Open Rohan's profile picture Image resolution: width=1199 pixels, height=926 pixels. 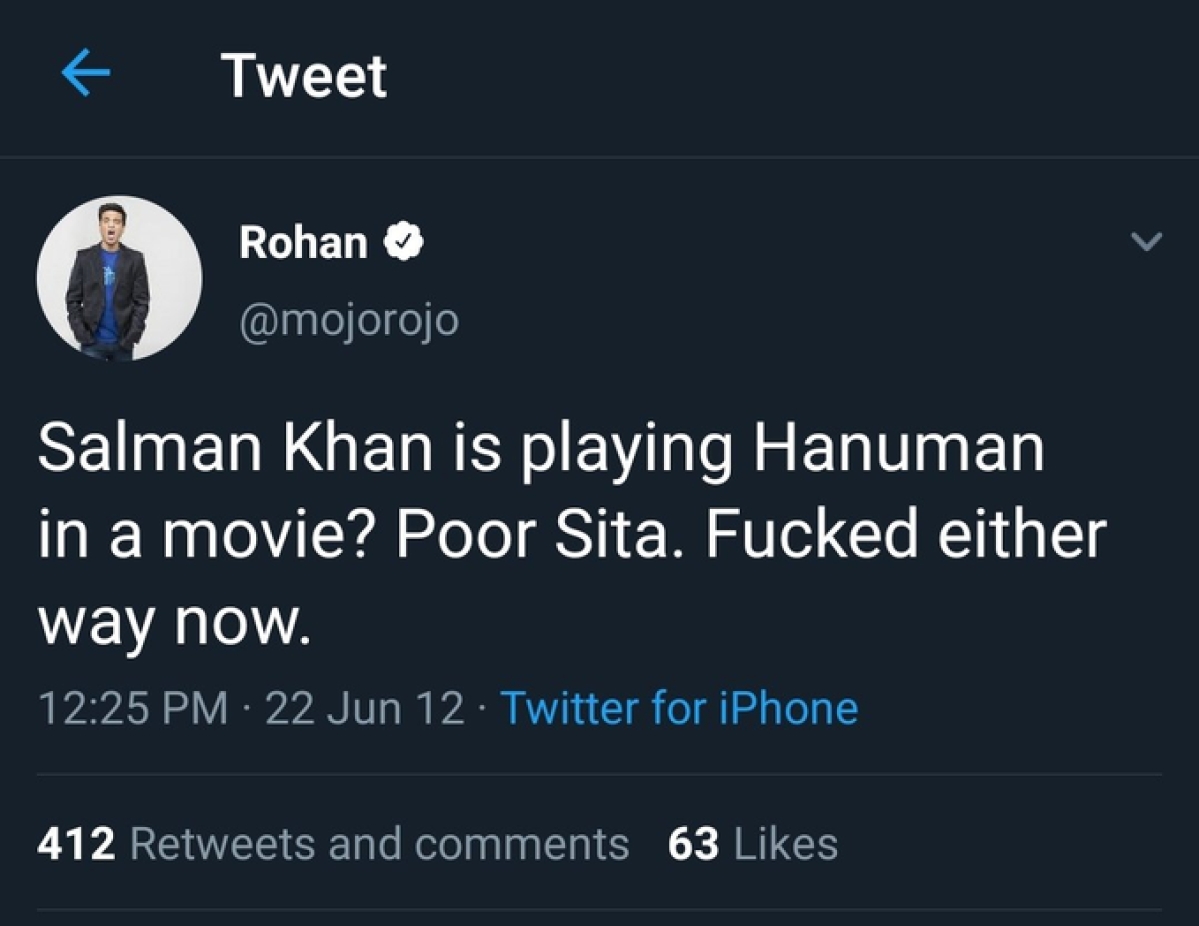[119, 279]
